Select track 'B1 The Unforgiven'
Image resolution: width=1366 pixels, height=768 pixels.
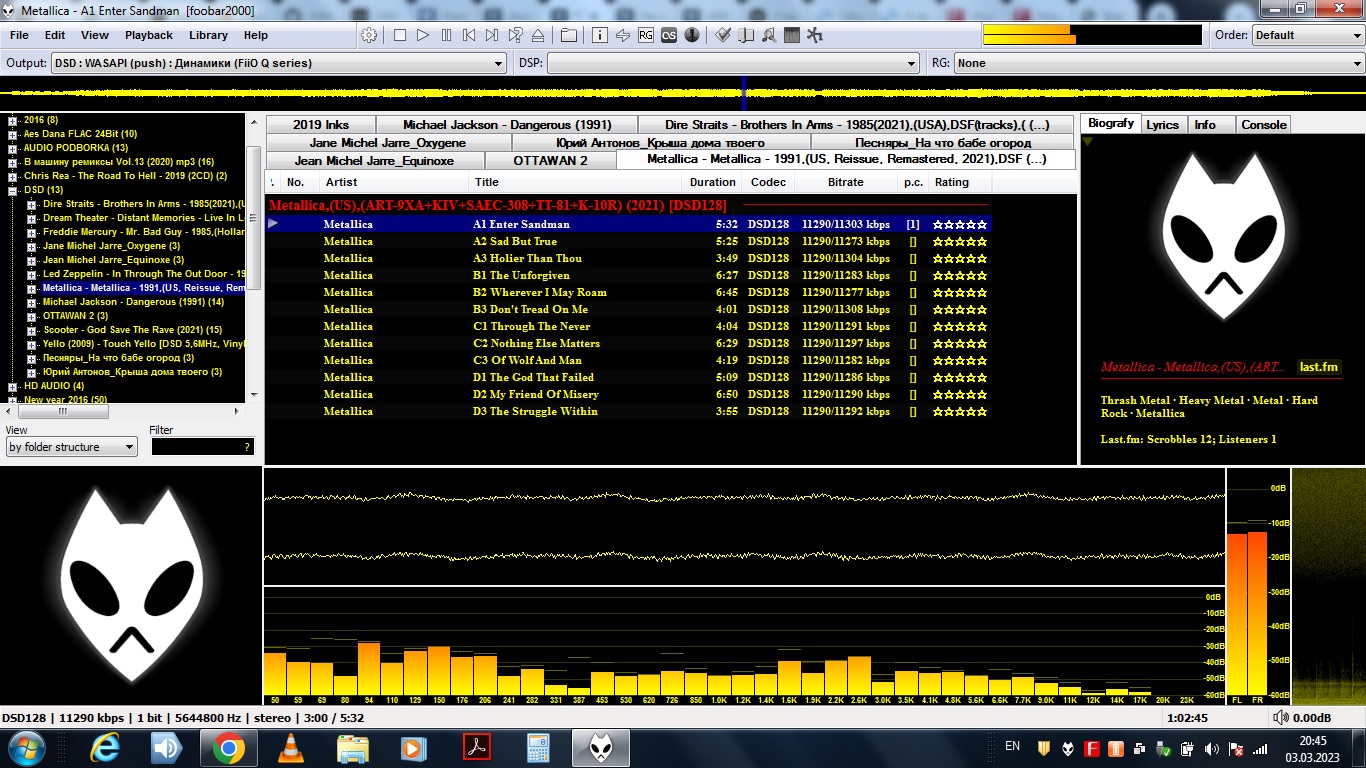click(x=628, y=275)
